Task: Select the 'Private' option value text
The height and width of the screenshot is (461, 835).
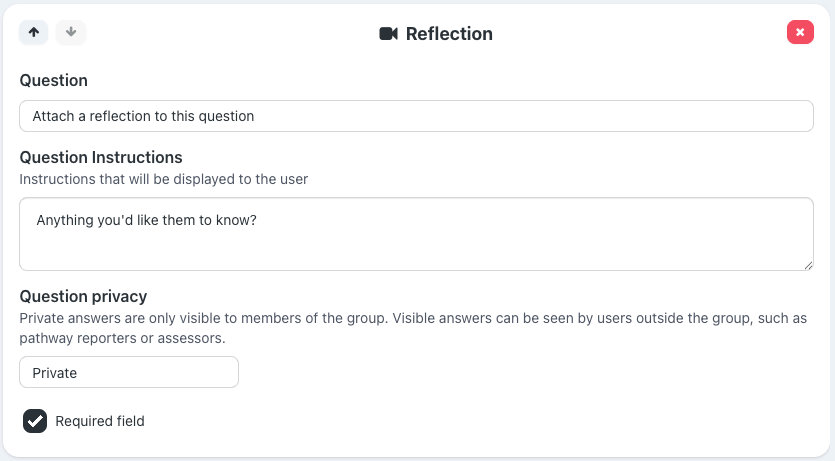Action: tap(55, 372)
